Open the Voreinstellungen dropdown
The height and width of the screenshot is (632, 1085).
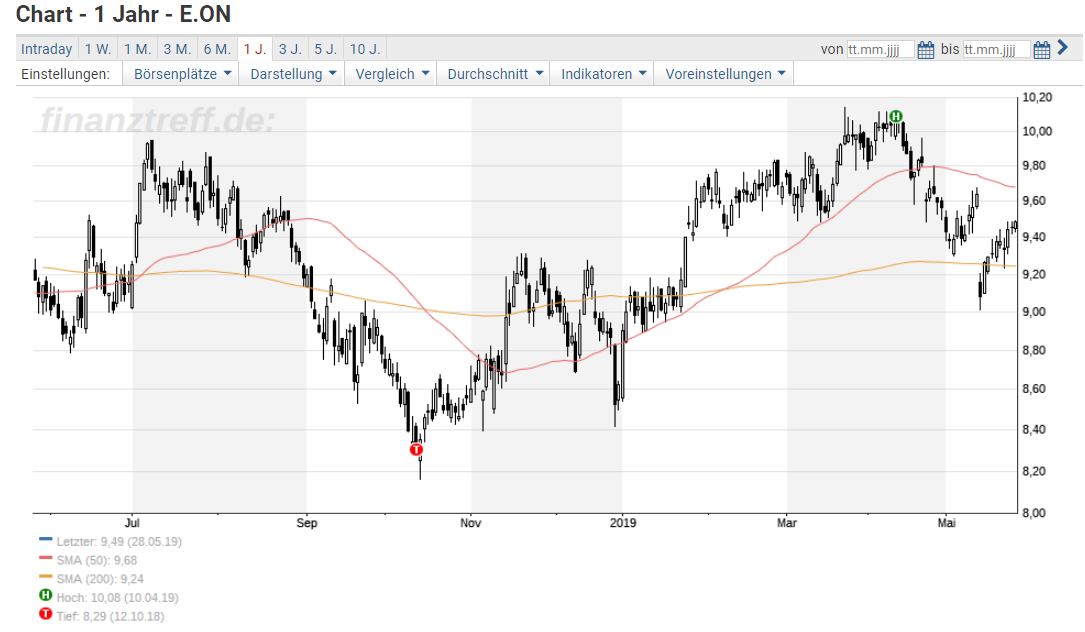(x=725, y=74)
